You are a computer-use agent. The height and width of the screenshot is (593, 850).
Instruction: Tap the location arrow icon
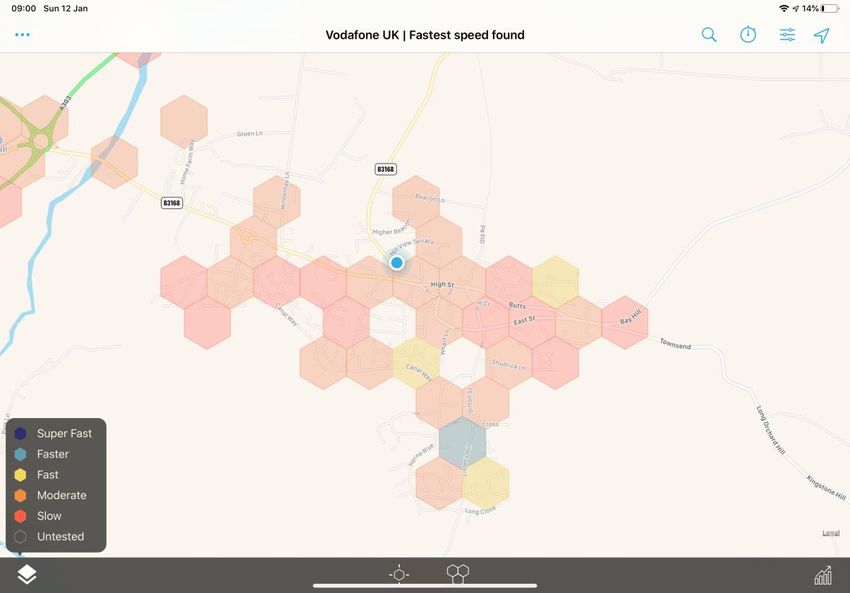(822, 35)
